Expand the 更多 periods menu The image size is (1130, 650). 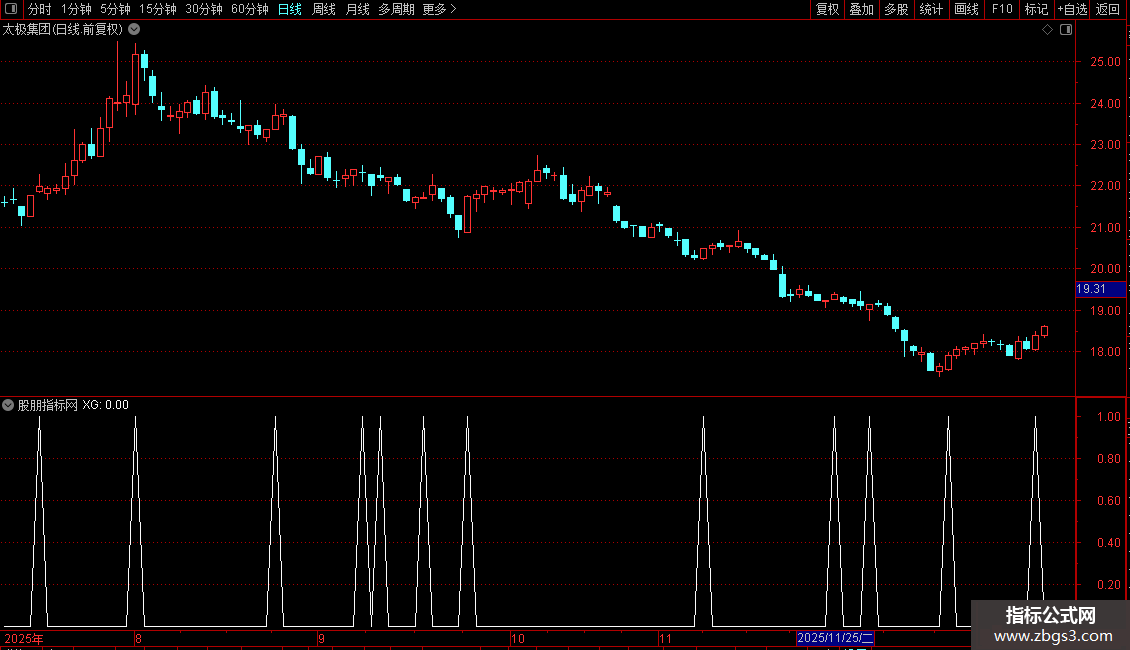coord(439,9)
